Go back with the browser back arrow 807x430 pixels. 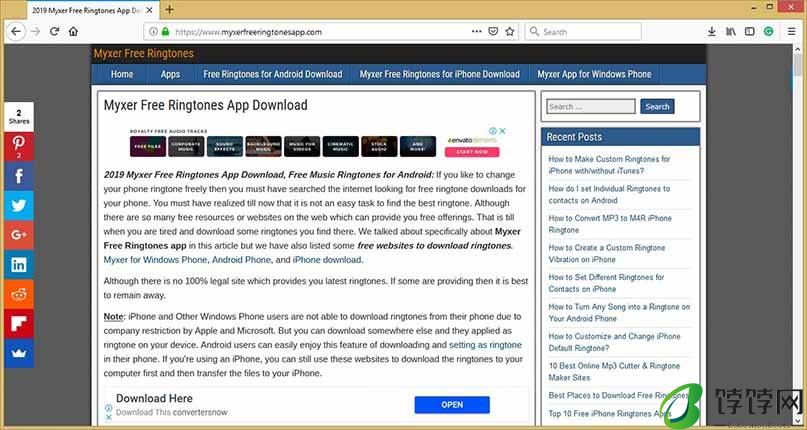click(x=16, y=31)
